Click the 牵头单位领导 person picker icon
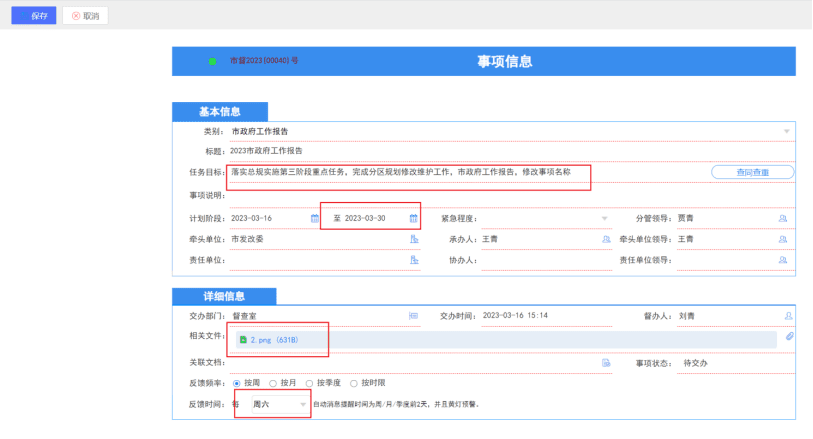Screen dimensions: 813x439 (x=783, y=239)
